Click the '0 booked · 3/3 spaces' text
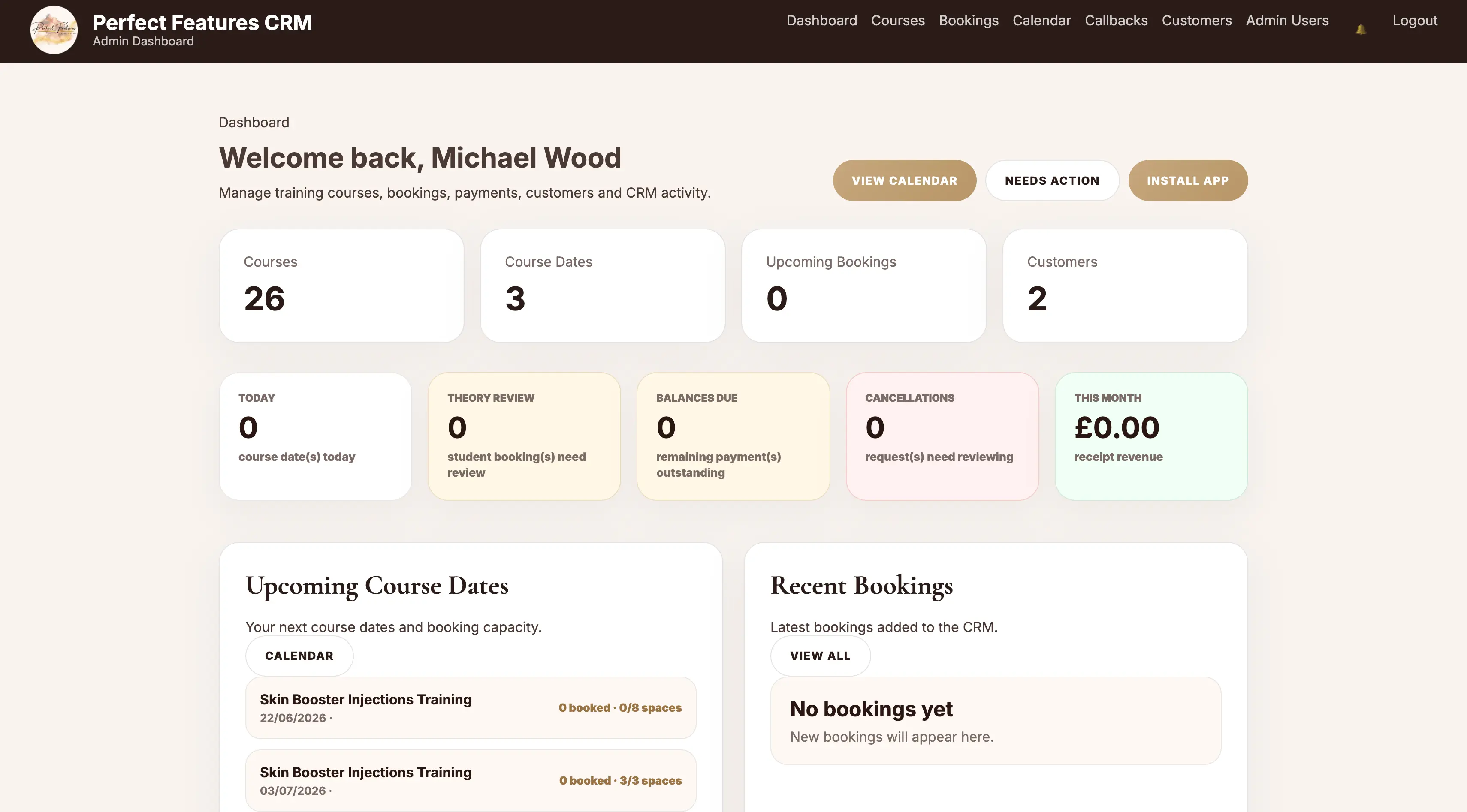Image resolution: width=1467 pixels, height=812 pixels. click(x=620, y=781)
